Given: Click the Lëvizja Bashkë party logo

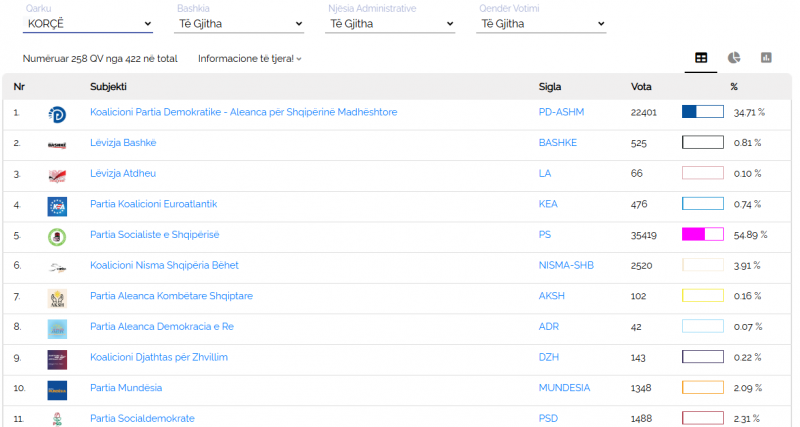Looking at the screenshot, I should pyautogui.click(x=57, y=145).
